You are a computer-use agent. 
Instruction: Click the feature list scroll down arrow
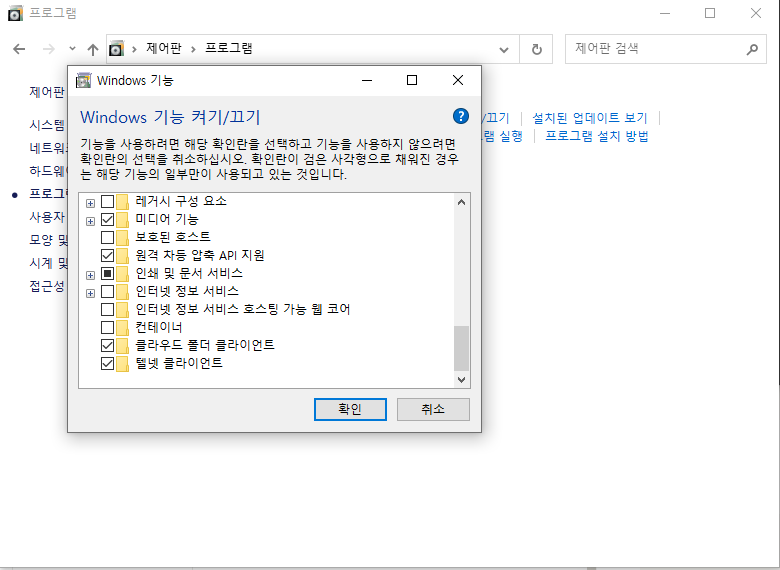pyautogui.click(x=461, y=380)
